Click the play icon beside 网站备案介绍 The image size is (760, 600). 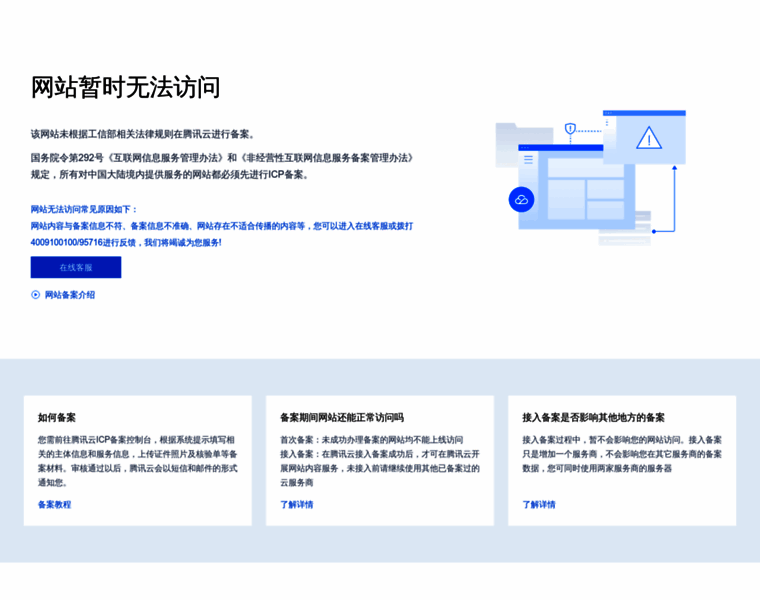click(x=35, y=295)
